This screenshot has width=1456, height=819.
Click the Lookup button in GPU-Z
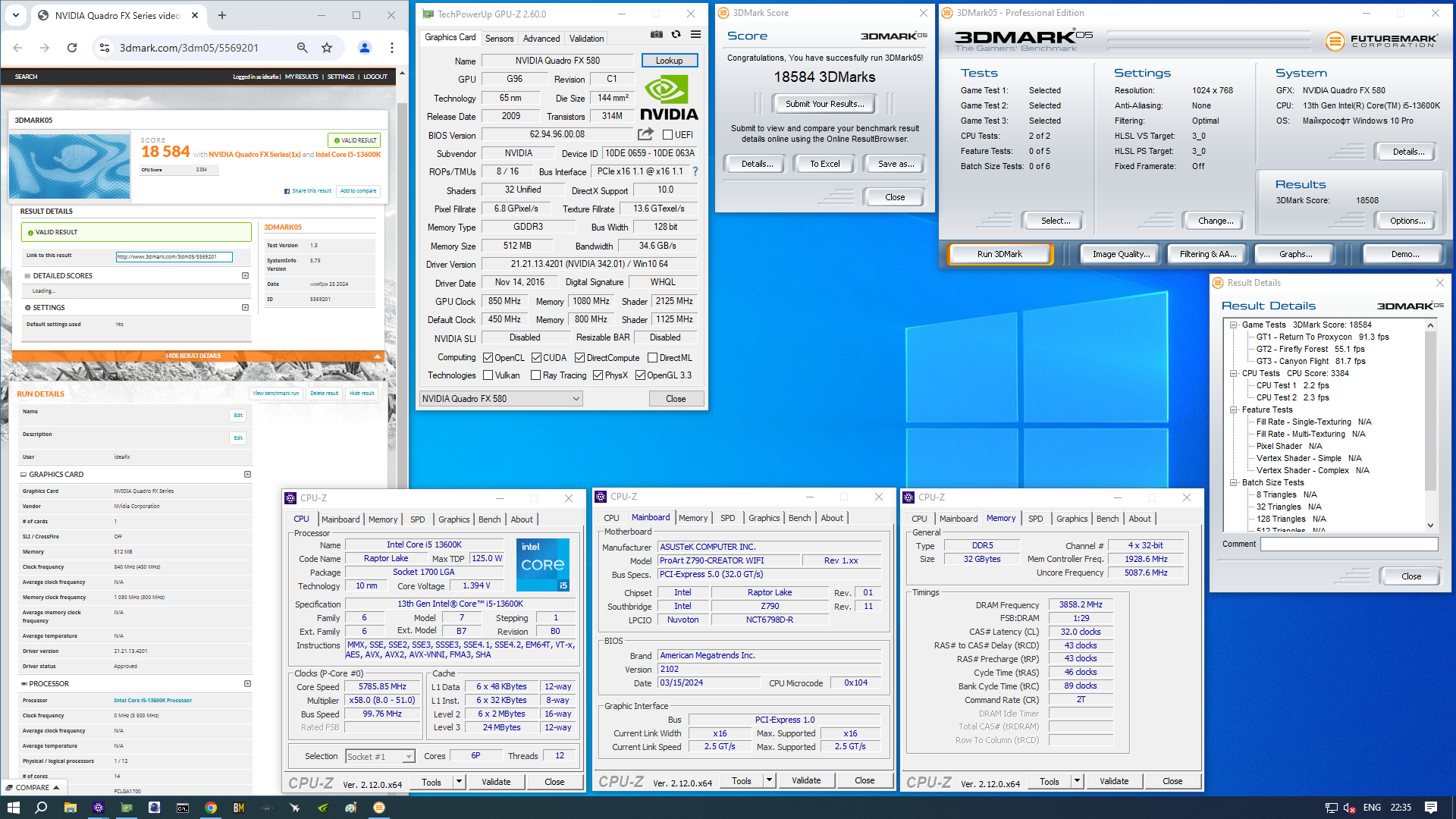pyautogui.click(x=669, y=61)
